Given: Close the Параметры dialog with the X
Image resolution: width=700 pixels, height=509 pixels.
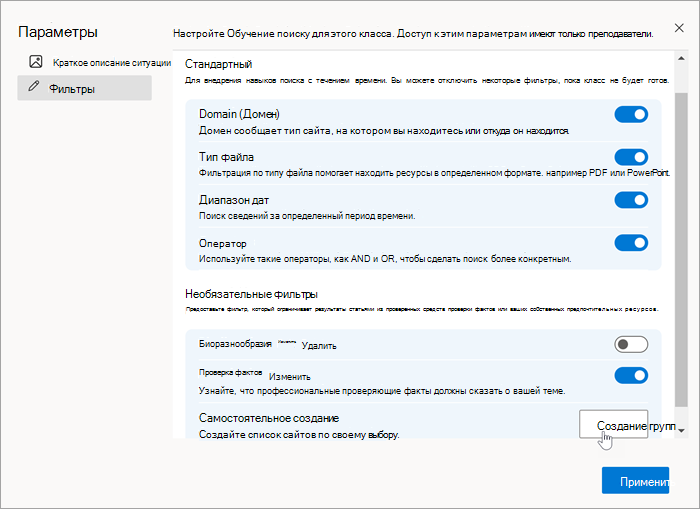Looking at the screenshot, I should 679,28.
